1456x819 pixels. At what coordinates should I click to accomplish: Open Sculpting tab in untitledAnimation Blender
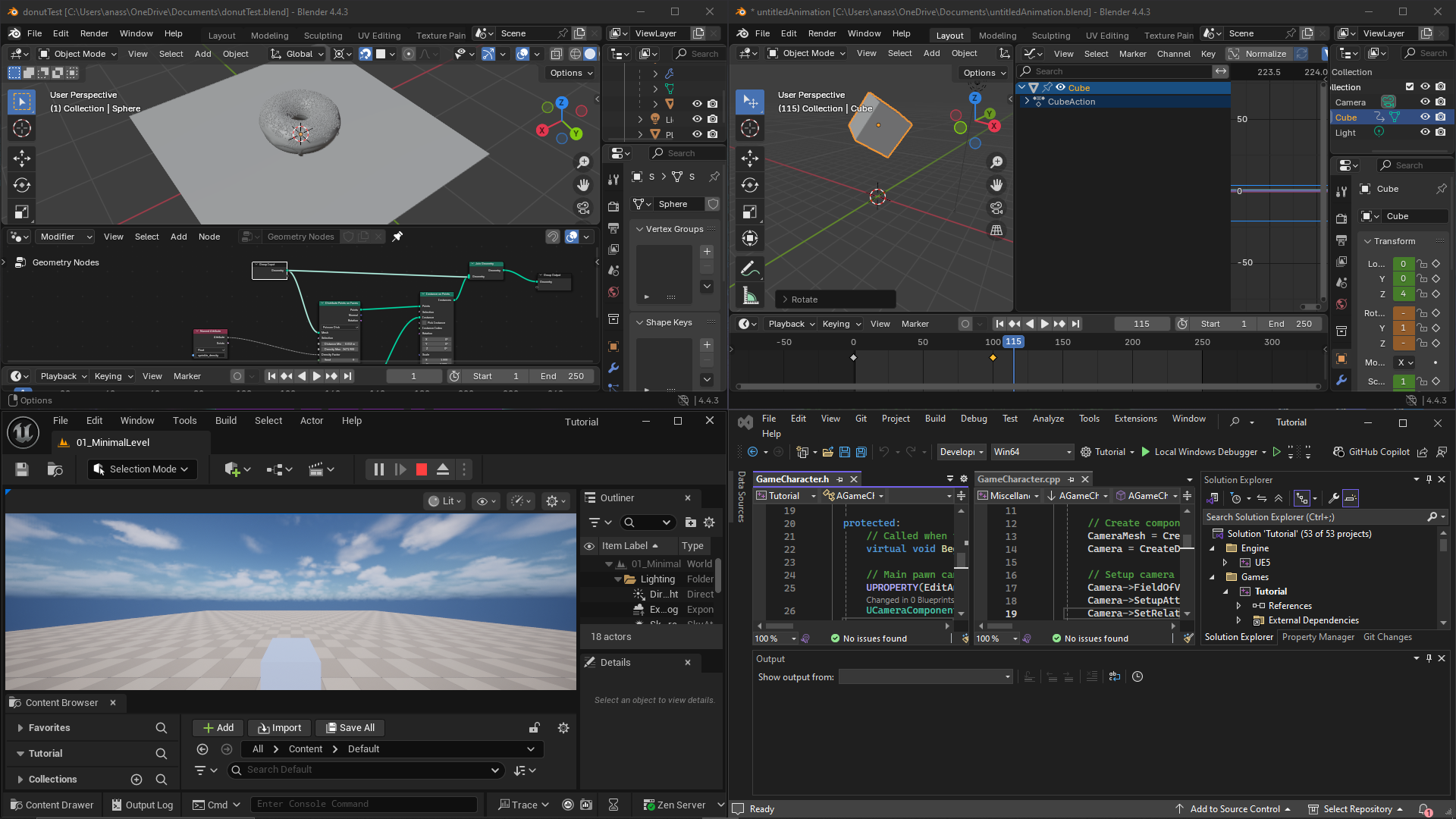[1050, 35]
